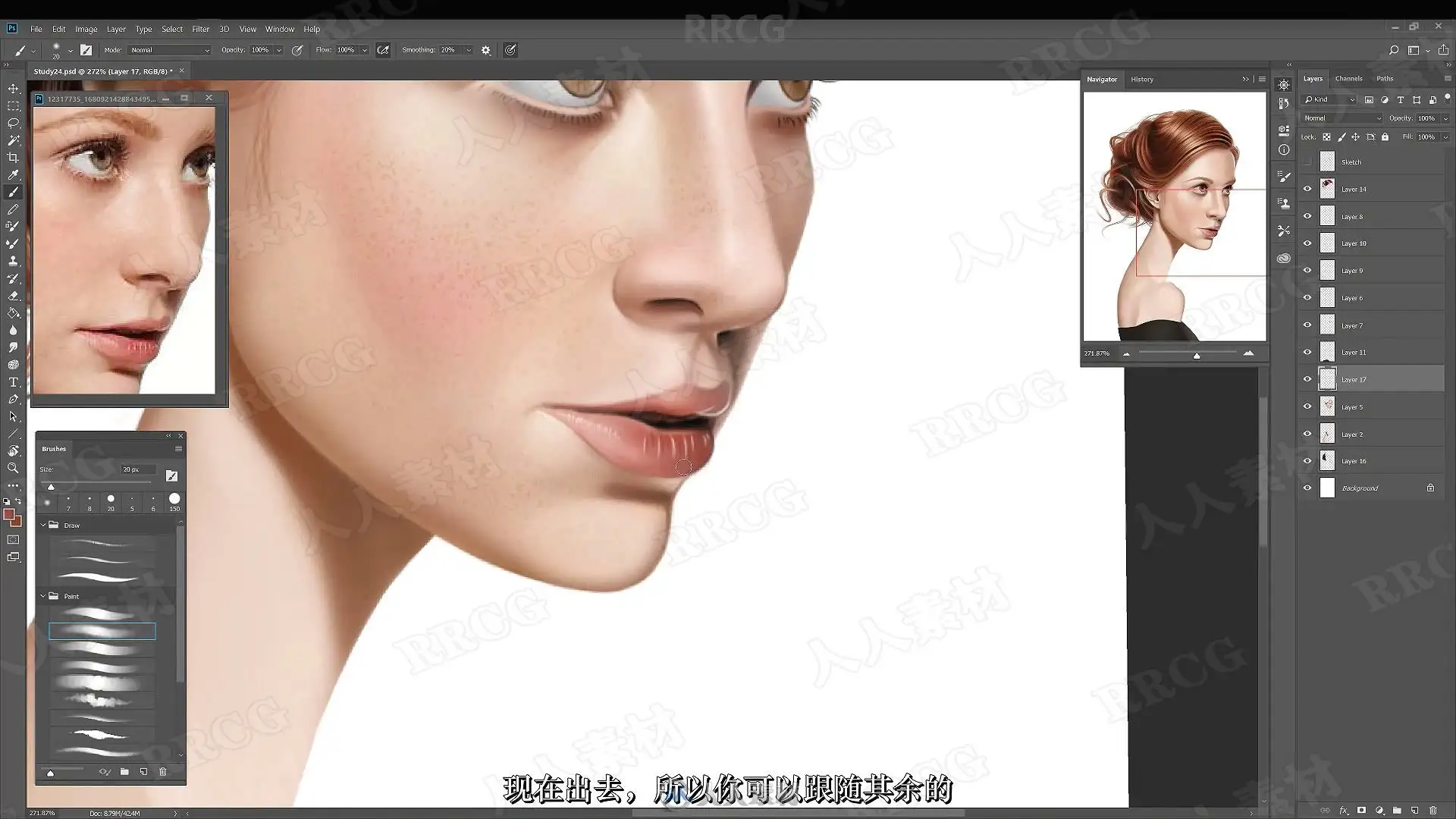The width and height of the screenshot is (1456, 819).
Task: Select the Move tool
Action: 13,89
